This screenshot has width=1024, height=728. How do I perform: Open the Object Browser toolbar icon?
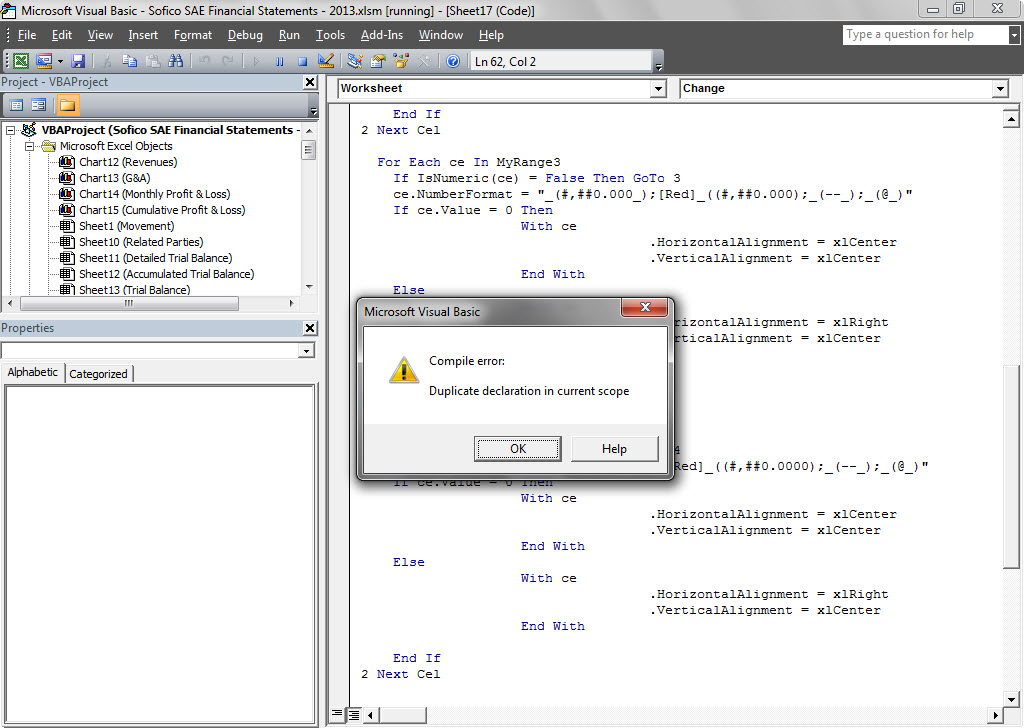400,61
